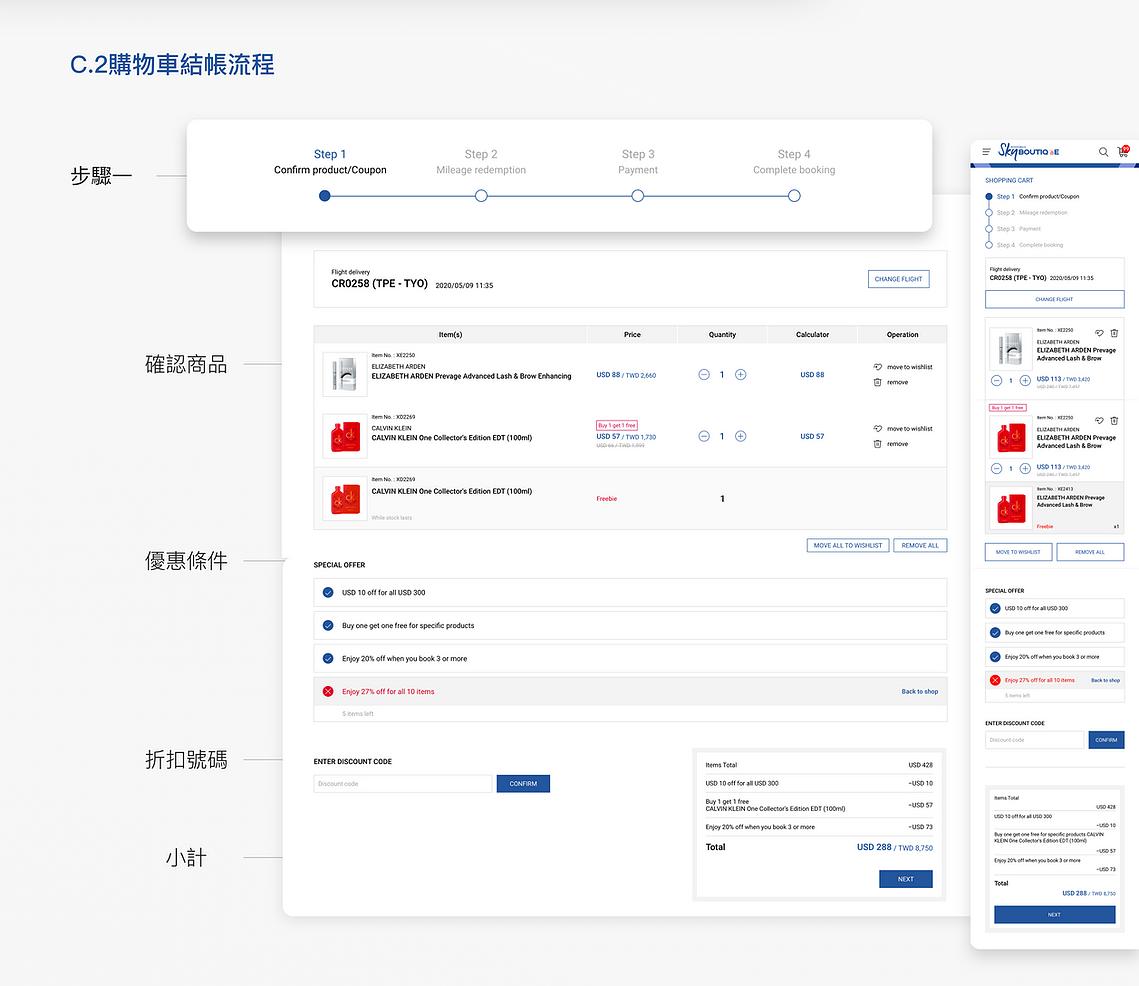Tap mobile REMOVE ALL button
The image size is (1139, 986).
pos(1090,552)
